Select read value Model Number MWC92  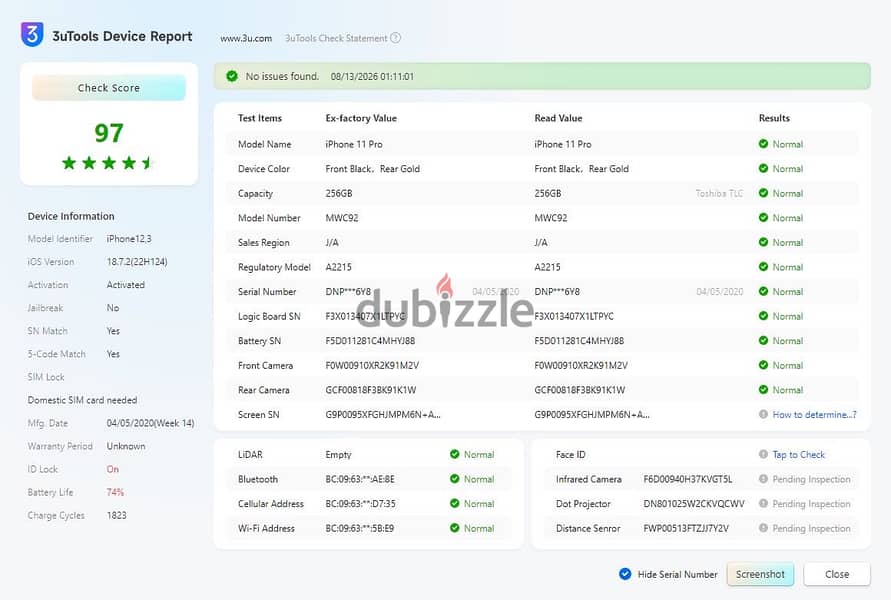(551, 218)
